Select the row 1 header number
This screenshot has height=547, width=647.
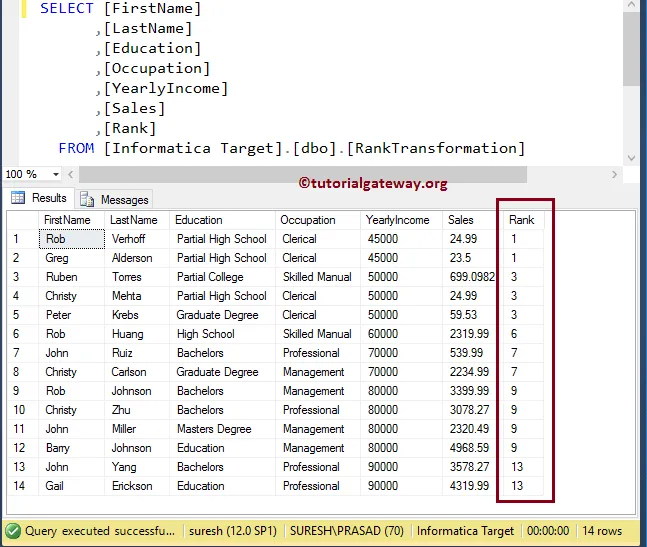point(23,239)
